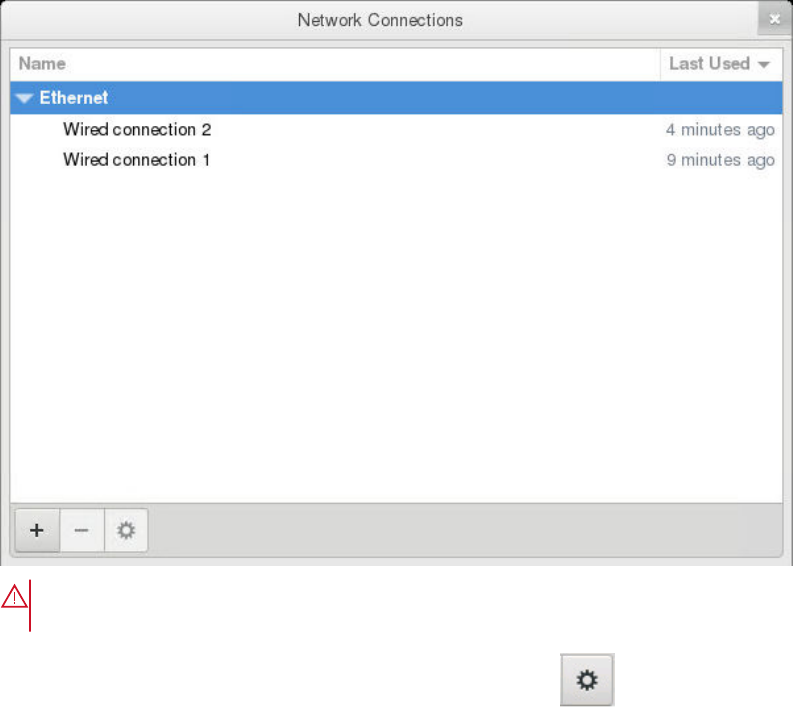Select the Ethernet group row label
This screenshot has height=708, width=793.
[x=74, y=98]
